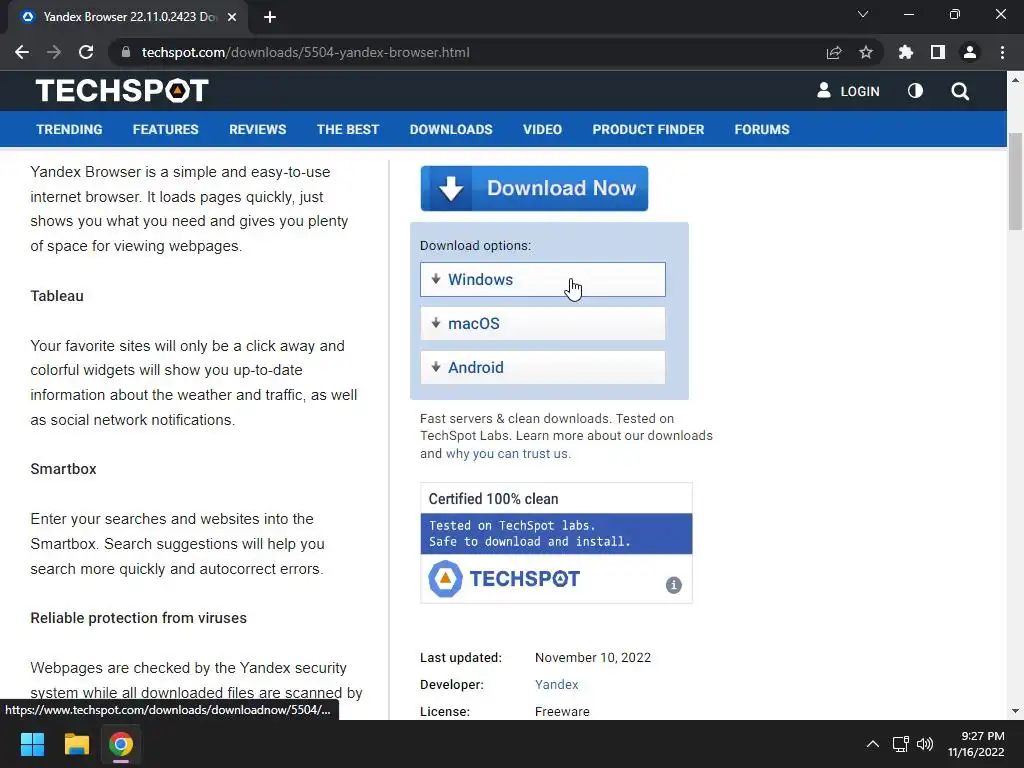Open the REVIEWS section
1024x768 pixels.
click(x=257, y=129)
